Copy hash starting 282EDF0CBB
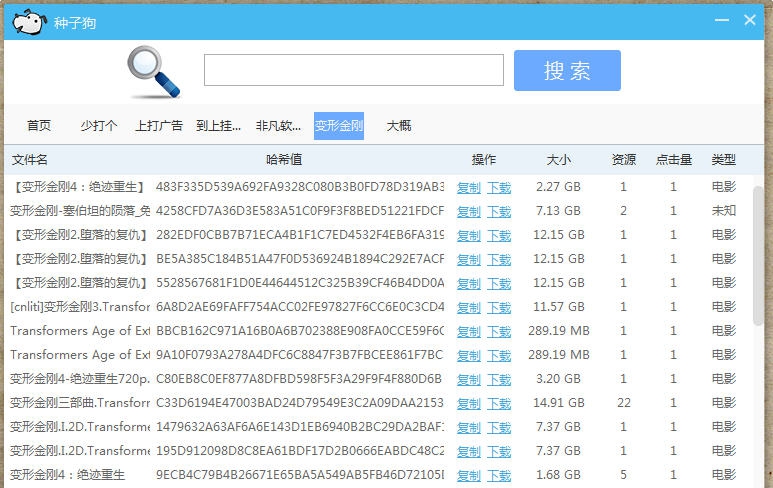 click(469, 236)
